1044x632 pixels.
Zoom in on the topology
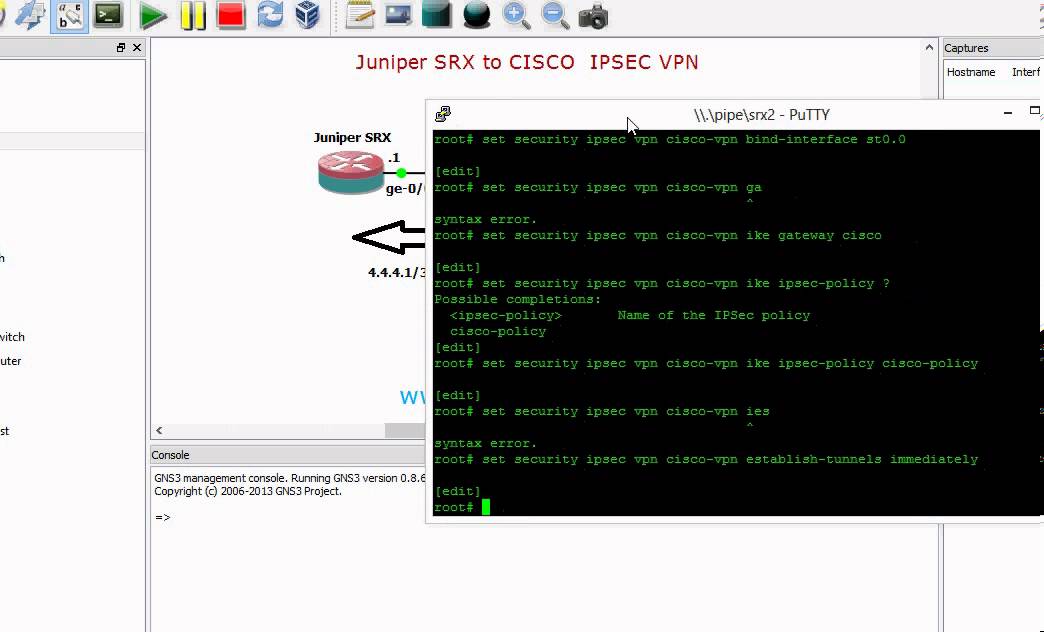(x=516, y=16)
